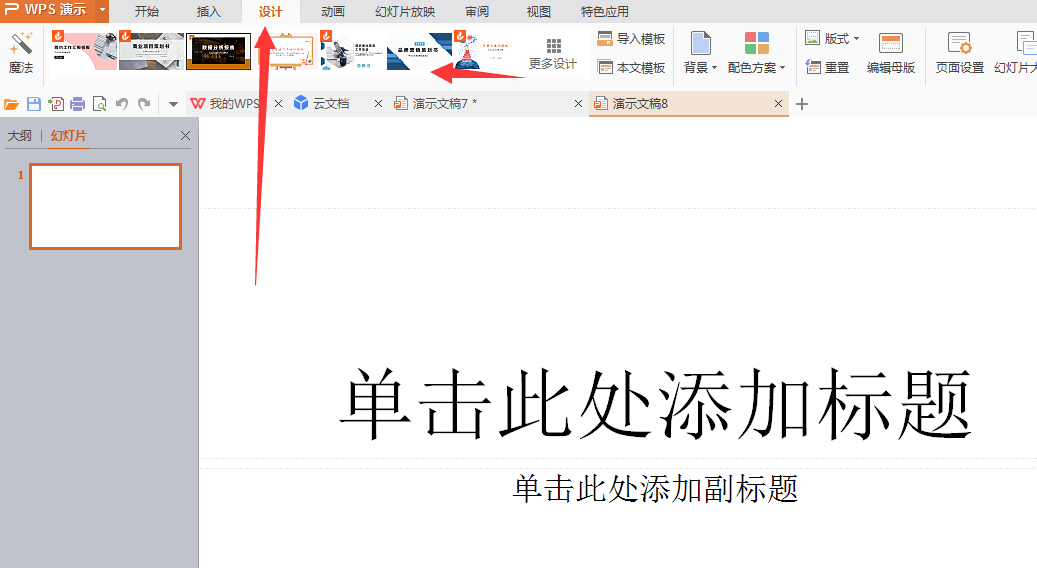
Task: Select the blue dress illustration design template
Action: click(486, 51)
